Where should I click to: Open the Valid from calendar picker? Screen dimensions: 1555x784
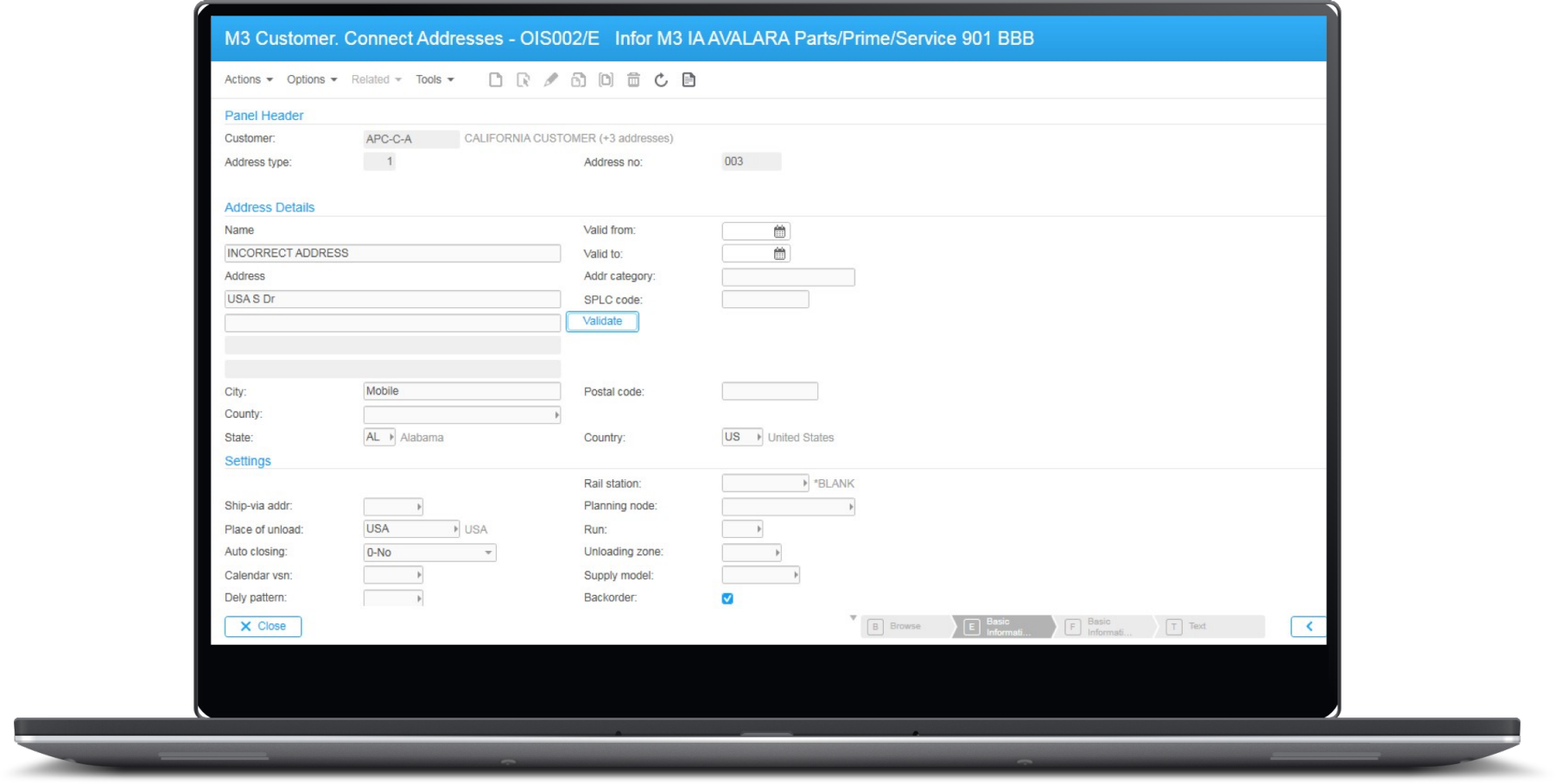[x=779, y=231]
